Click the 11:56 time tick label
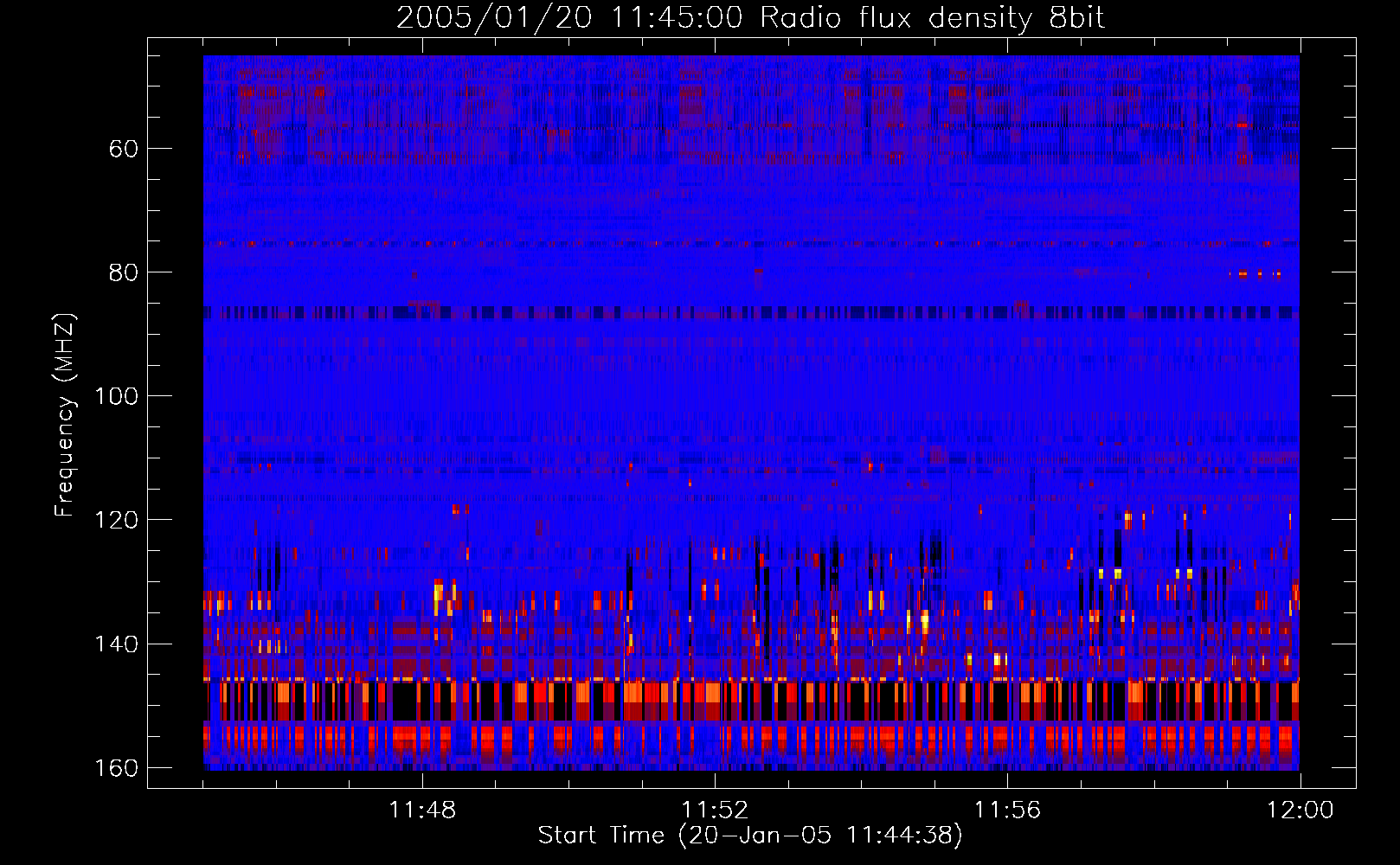Image resolution: width=1400 pixels, height=865 pixels. (1007, 811)
